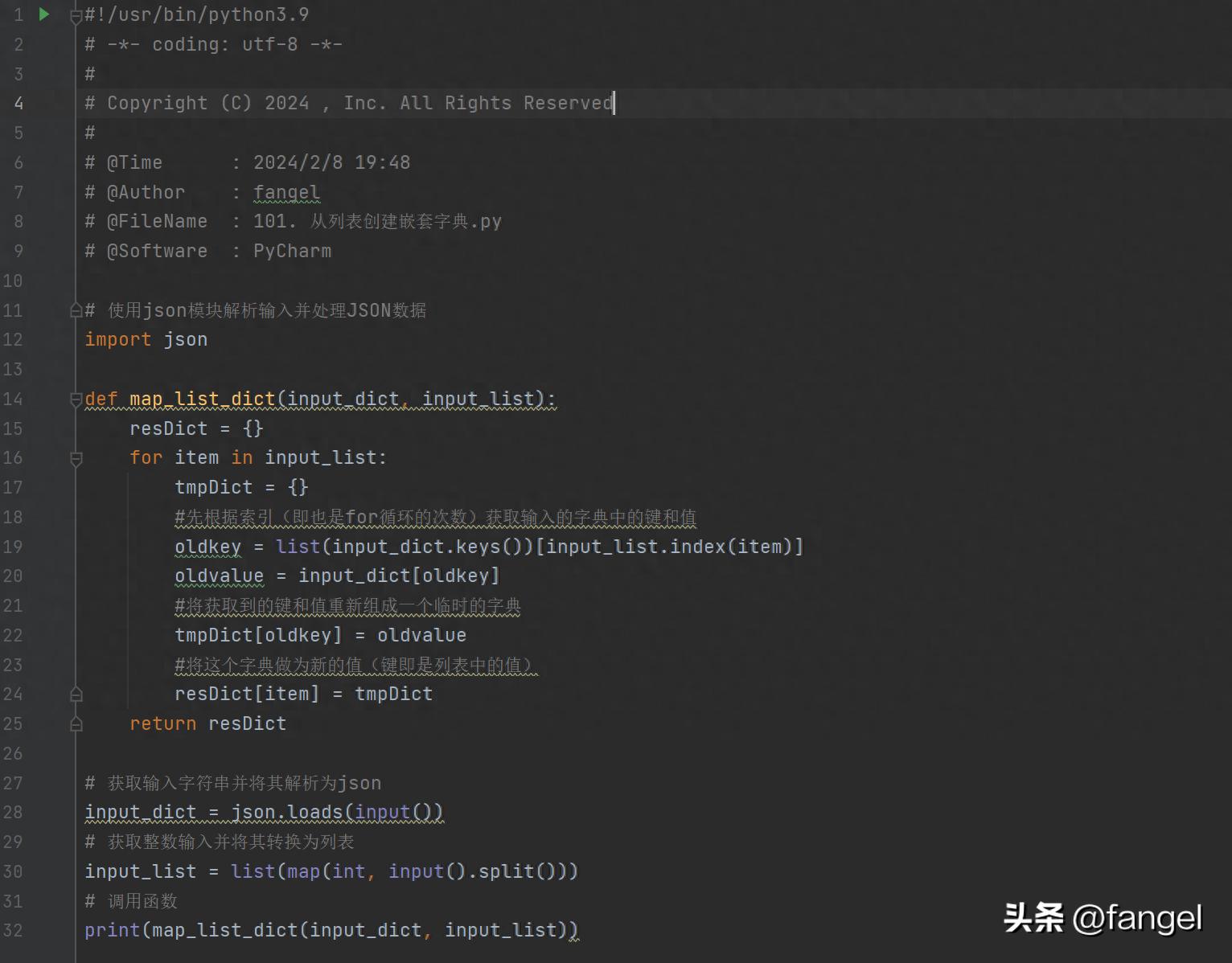The width and height of the screenshot is (1232, 963).
Task: Click the 'tmpDict = {}' statement
Action: (x=242, y=487)
